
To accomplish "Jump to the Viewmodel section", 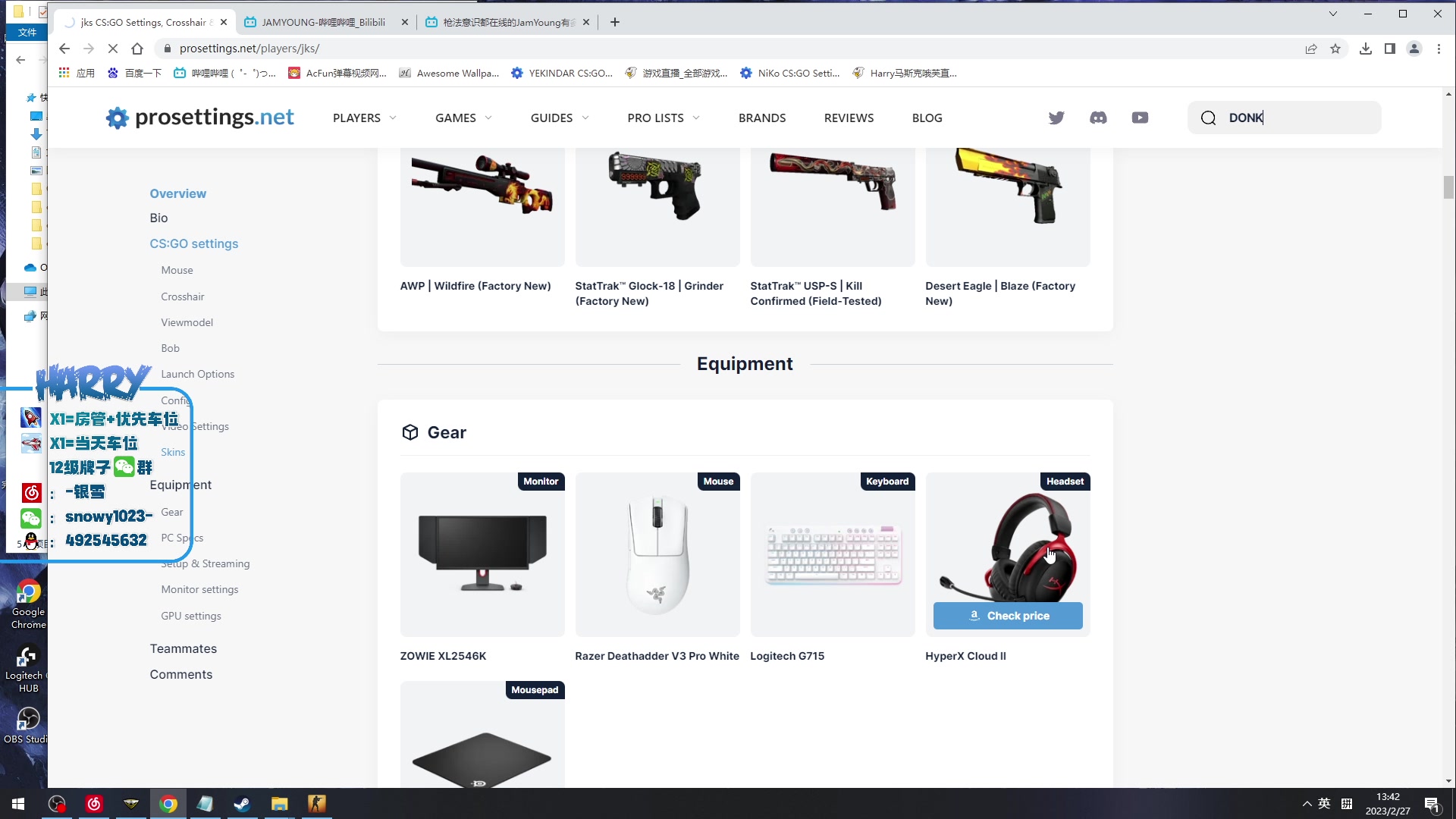I will tap(187, 322).
